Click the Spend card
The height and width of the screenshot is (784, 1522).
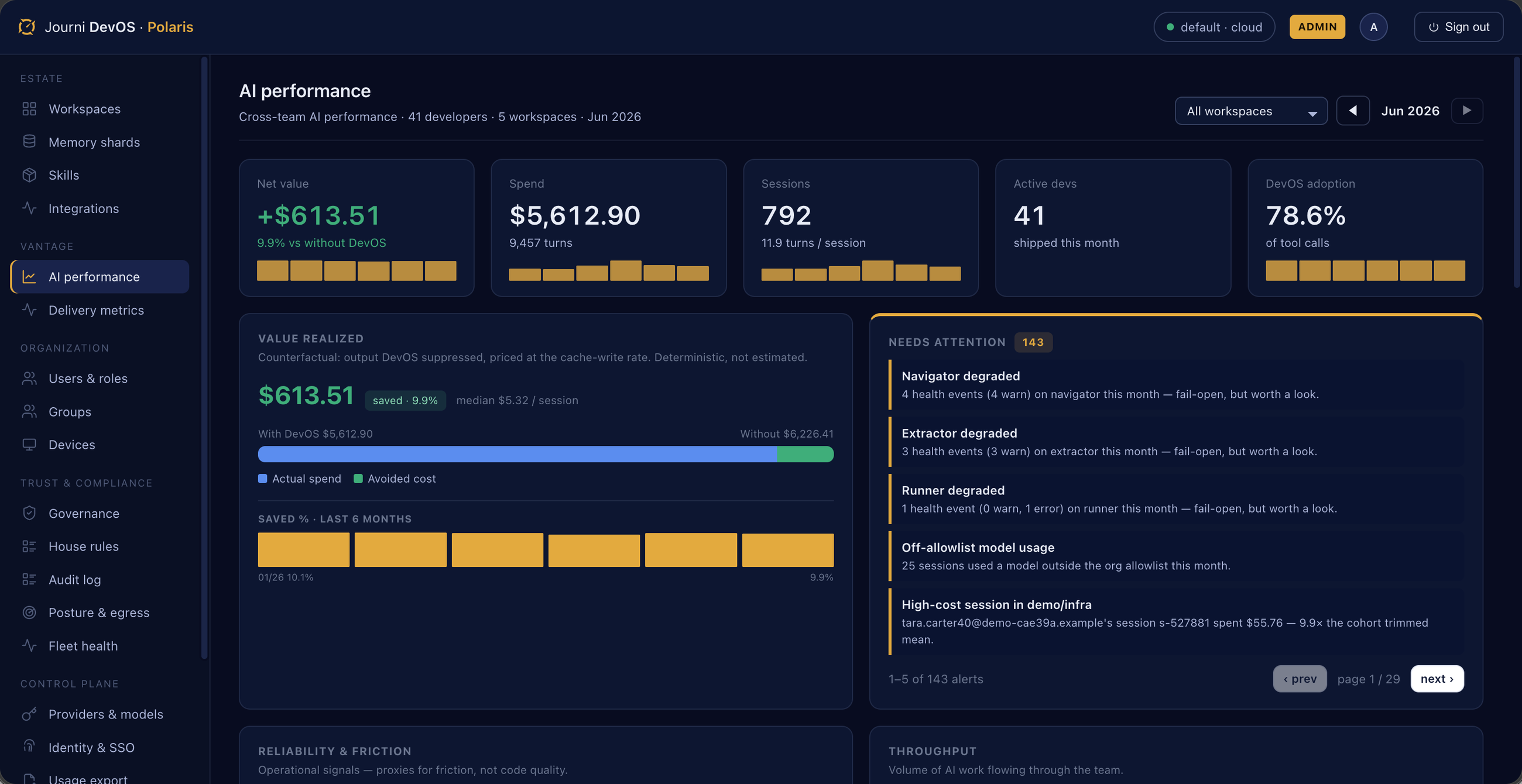609,228
